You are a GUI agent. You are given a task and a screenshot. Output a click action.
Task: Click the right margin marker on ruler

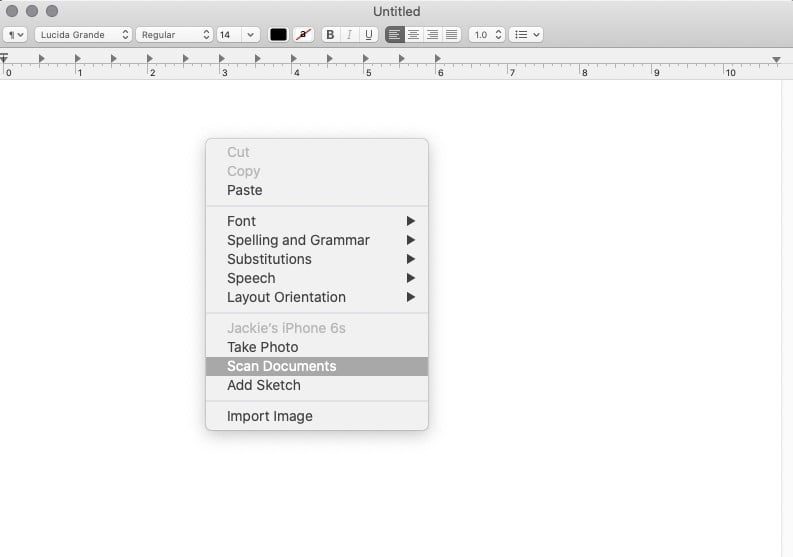click(x=777, y=60)
